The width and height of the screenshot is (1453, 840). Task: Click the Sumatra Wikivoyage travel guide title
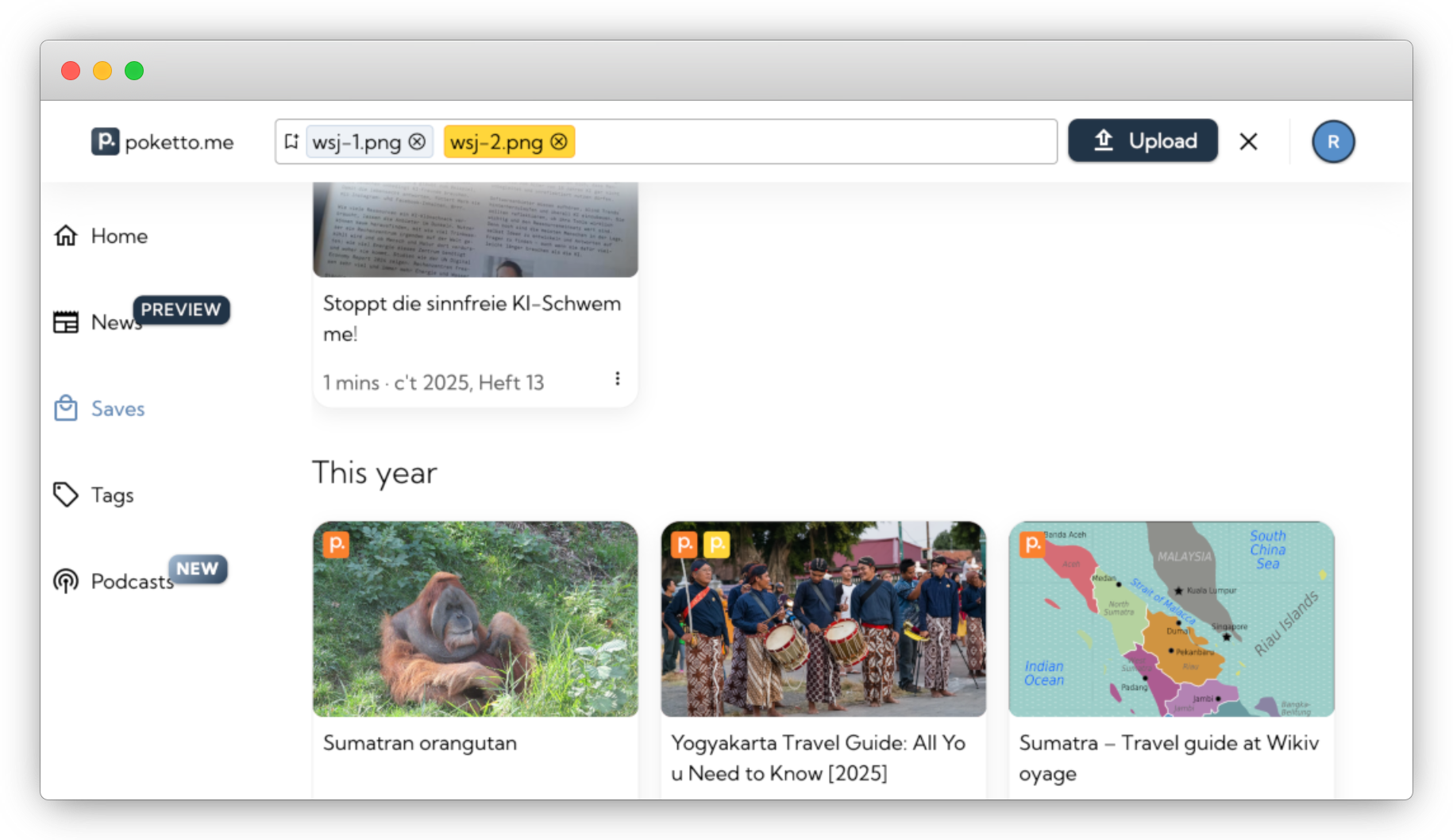[x=1168, y=757]
